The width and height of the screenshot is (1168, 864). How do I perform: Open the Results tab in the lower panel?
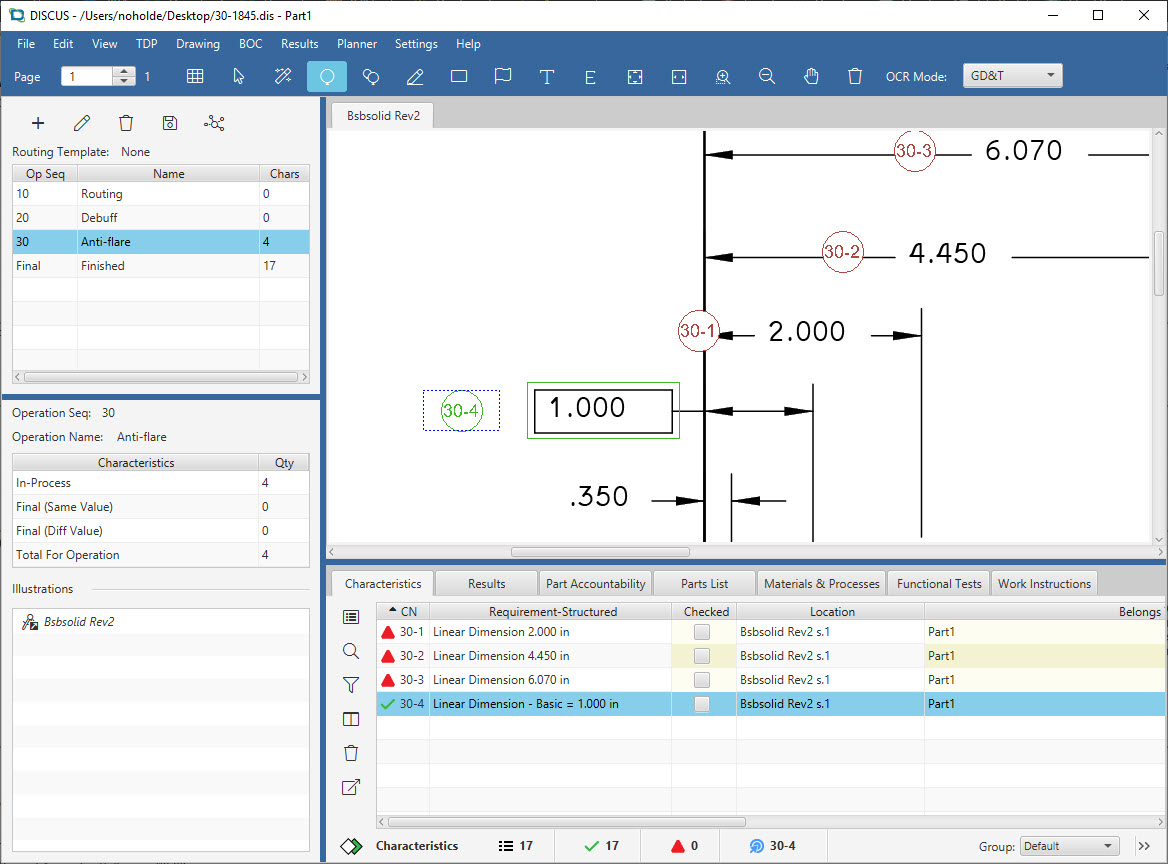pyautogui.click(x=487, y=583)
